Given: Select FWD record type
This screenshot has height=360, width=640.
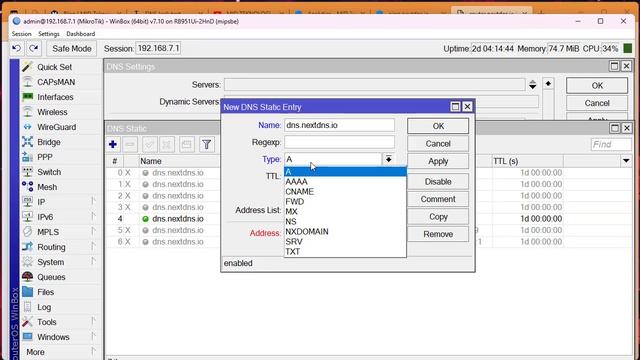Looking at the screenshot, I should point(345,202).
